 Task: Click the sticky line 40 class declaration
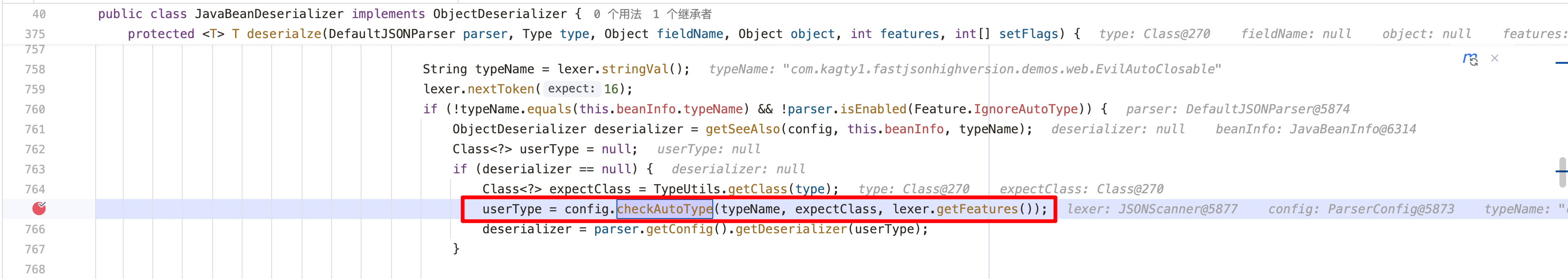(268, 14)
